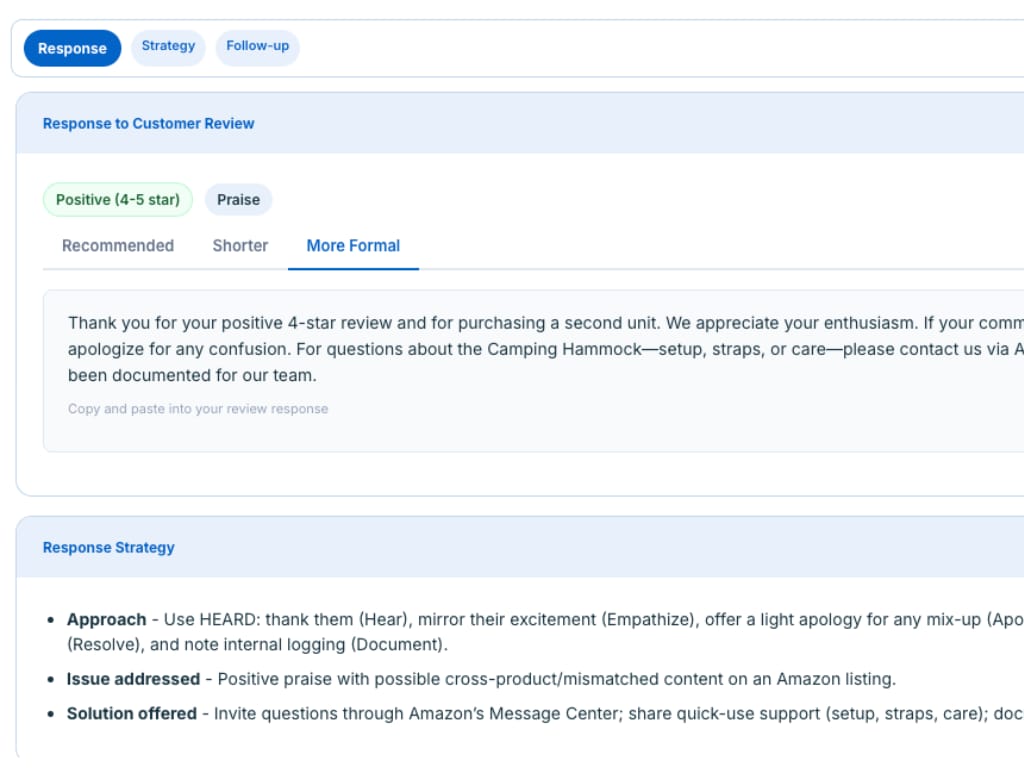Choose the Recommended response variant
This screenshot has width=1024, height=768.
[x=118, y=246]
